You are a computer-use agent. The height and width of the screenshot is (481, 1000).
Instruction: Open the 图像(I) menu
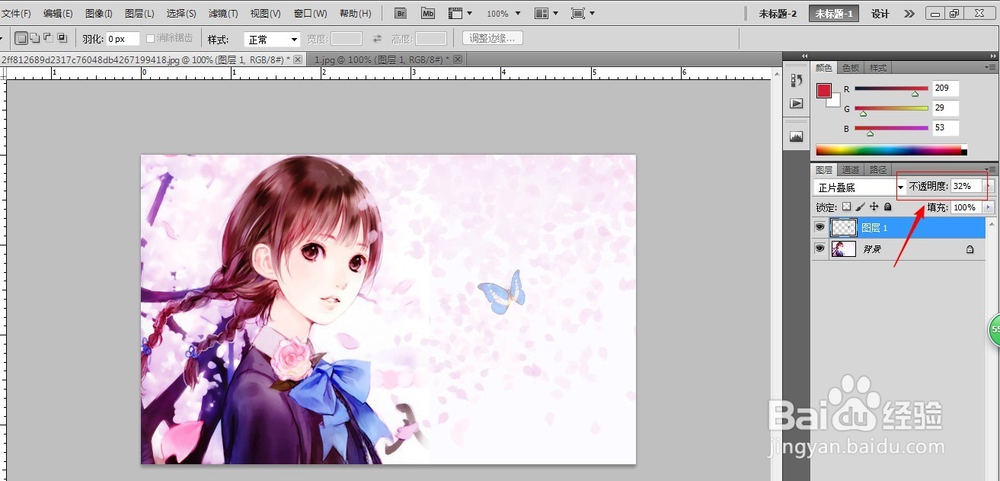coord(99,13)
